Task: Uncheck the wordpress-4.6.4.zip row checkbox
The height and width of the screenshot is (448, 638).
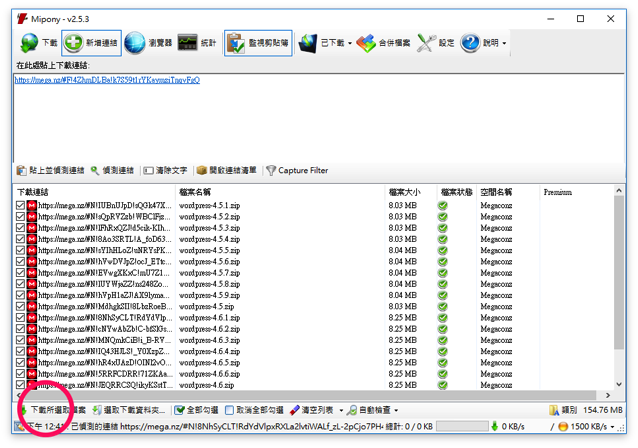Action: tap(20, 351)
